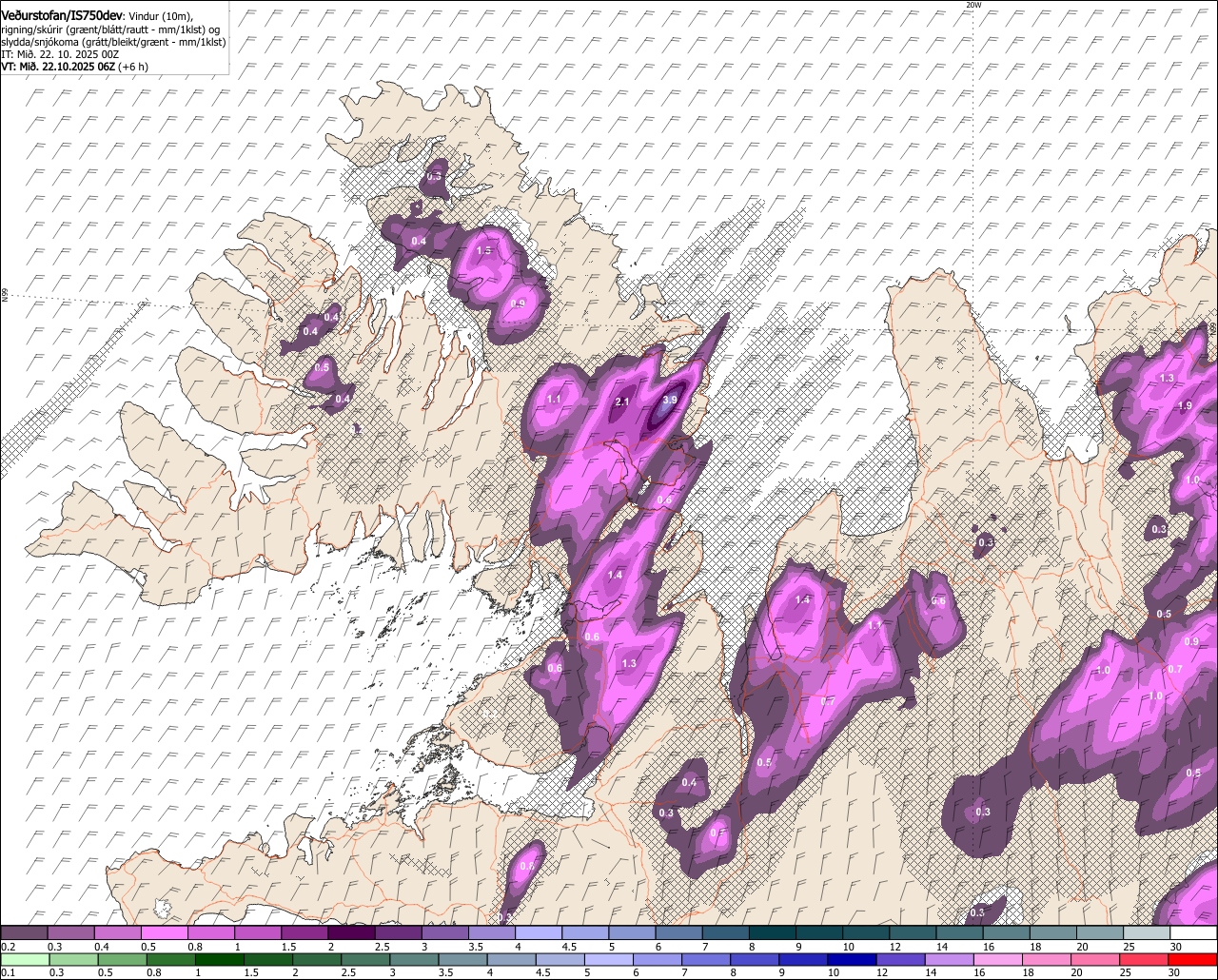Viewport: 1218px width, 980px height.
Task: Click the 1.5 precipitation value inside the map's pink area
Action: pyautogui.click(x=483, y=251)
